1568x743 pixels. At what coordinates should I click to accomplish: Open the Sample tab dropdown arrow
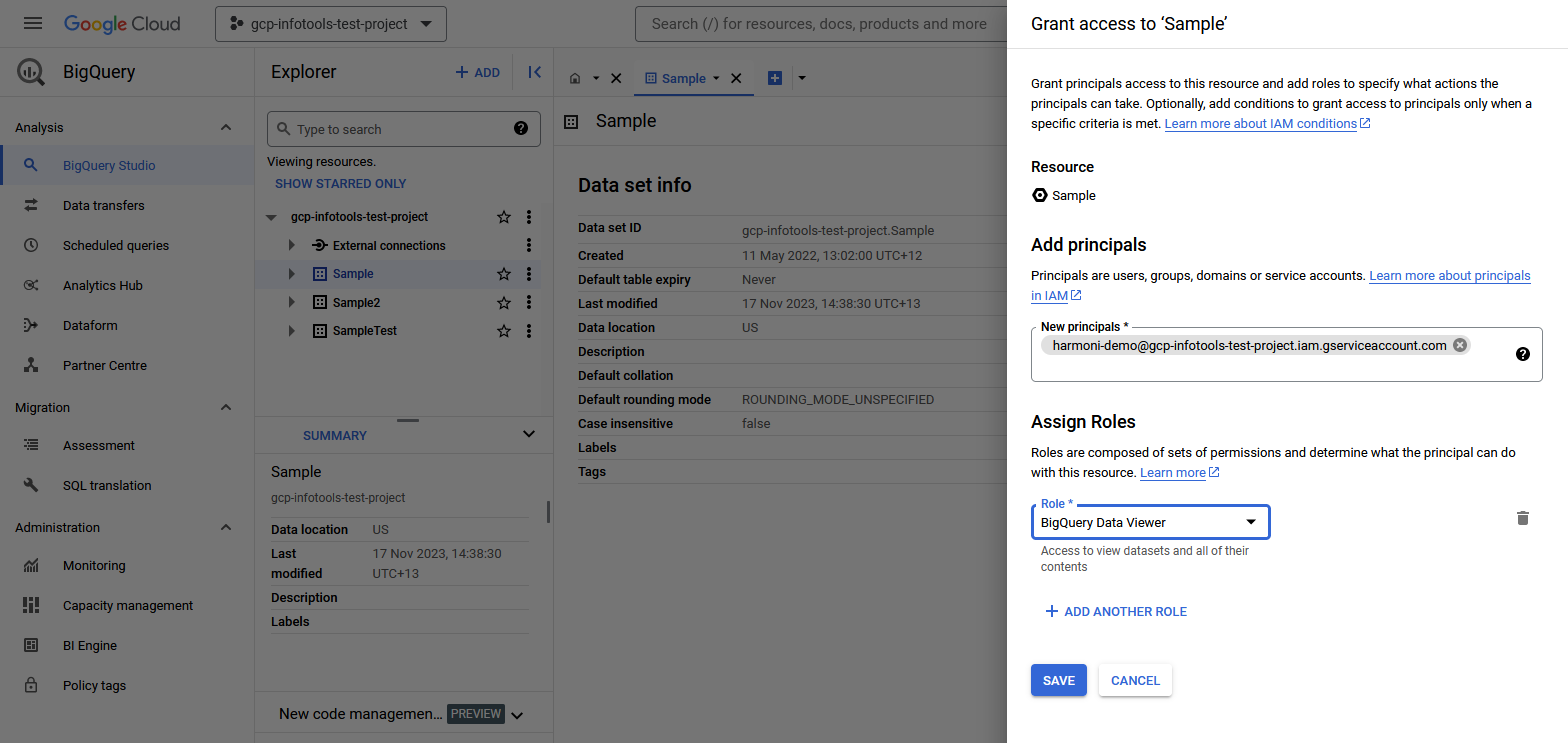[716, 78]
